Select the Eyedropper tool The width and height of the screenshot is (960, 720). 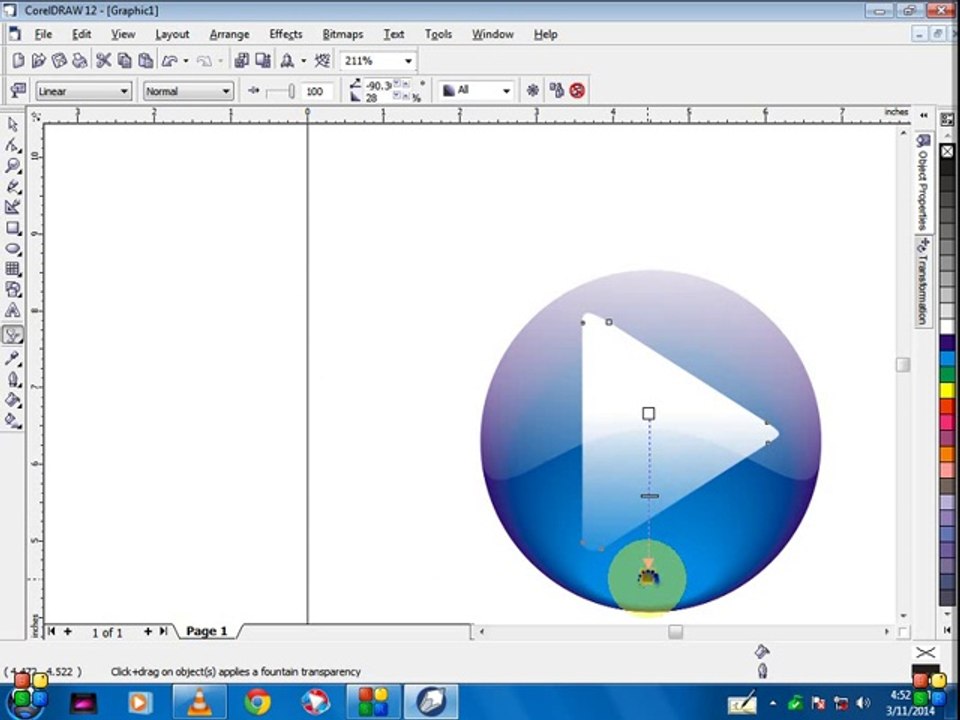click(x=13, y=359)
